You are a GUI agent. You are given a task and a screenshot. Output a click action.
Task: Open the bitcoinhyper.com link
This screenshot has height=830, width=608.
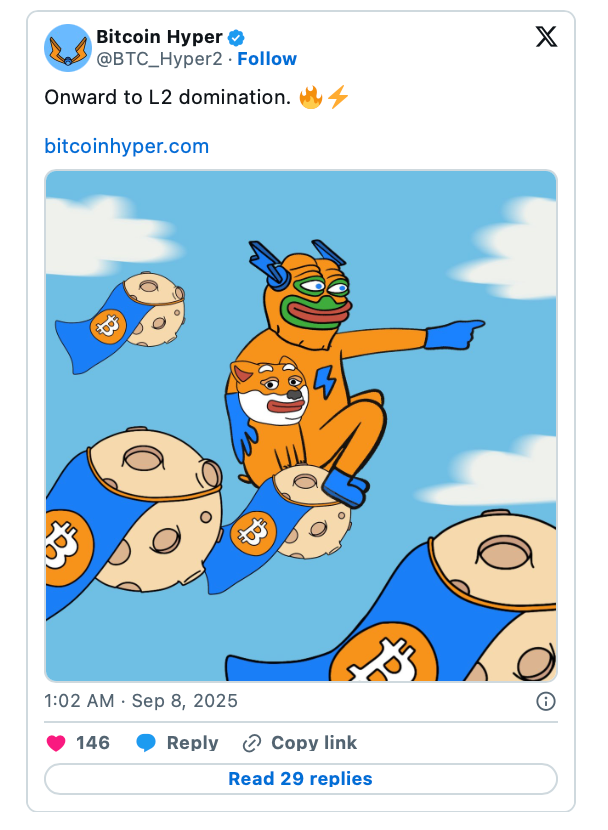click(x=126, y=146)
